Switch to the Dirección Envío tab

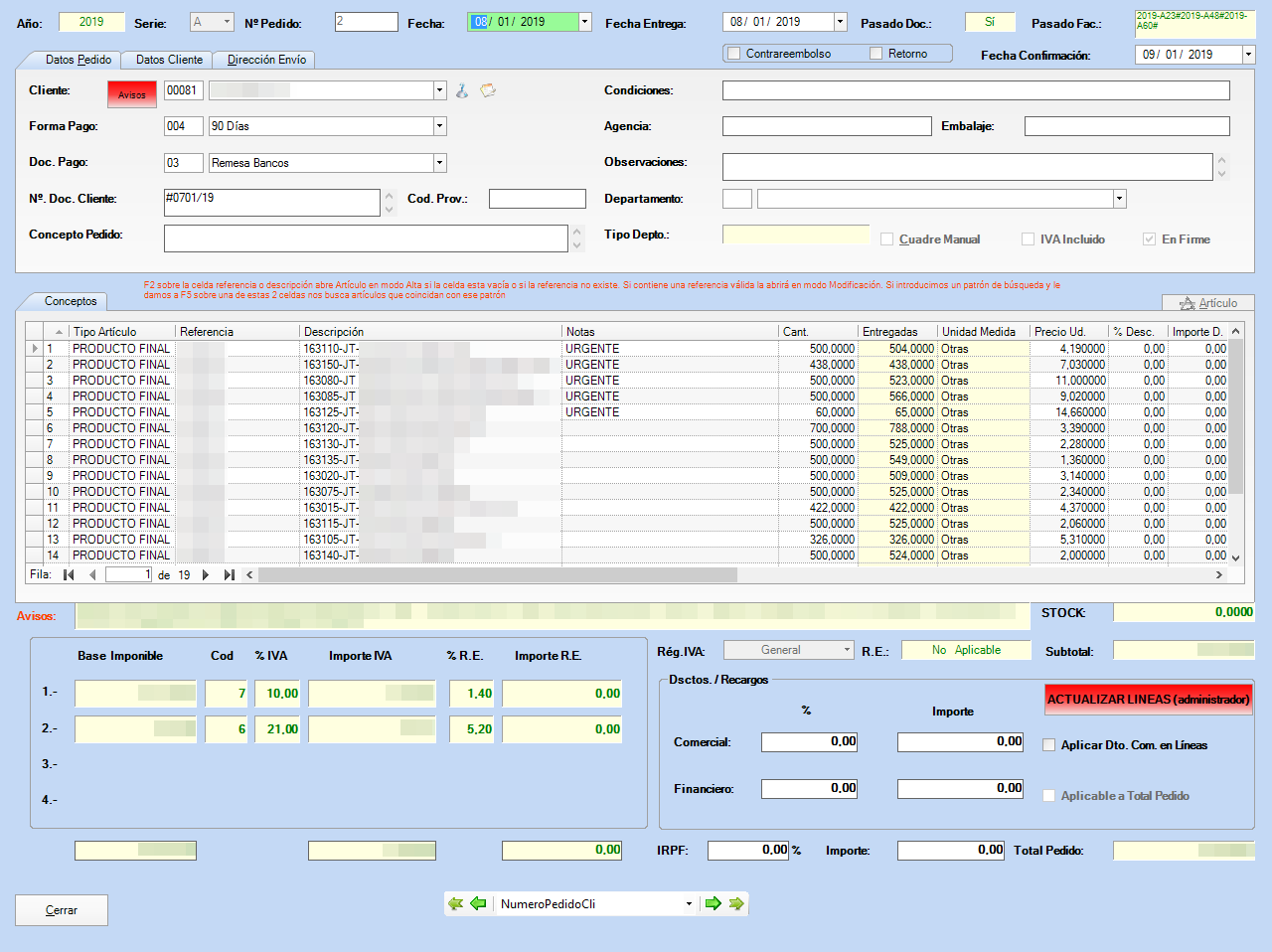[x=266, y=60]
